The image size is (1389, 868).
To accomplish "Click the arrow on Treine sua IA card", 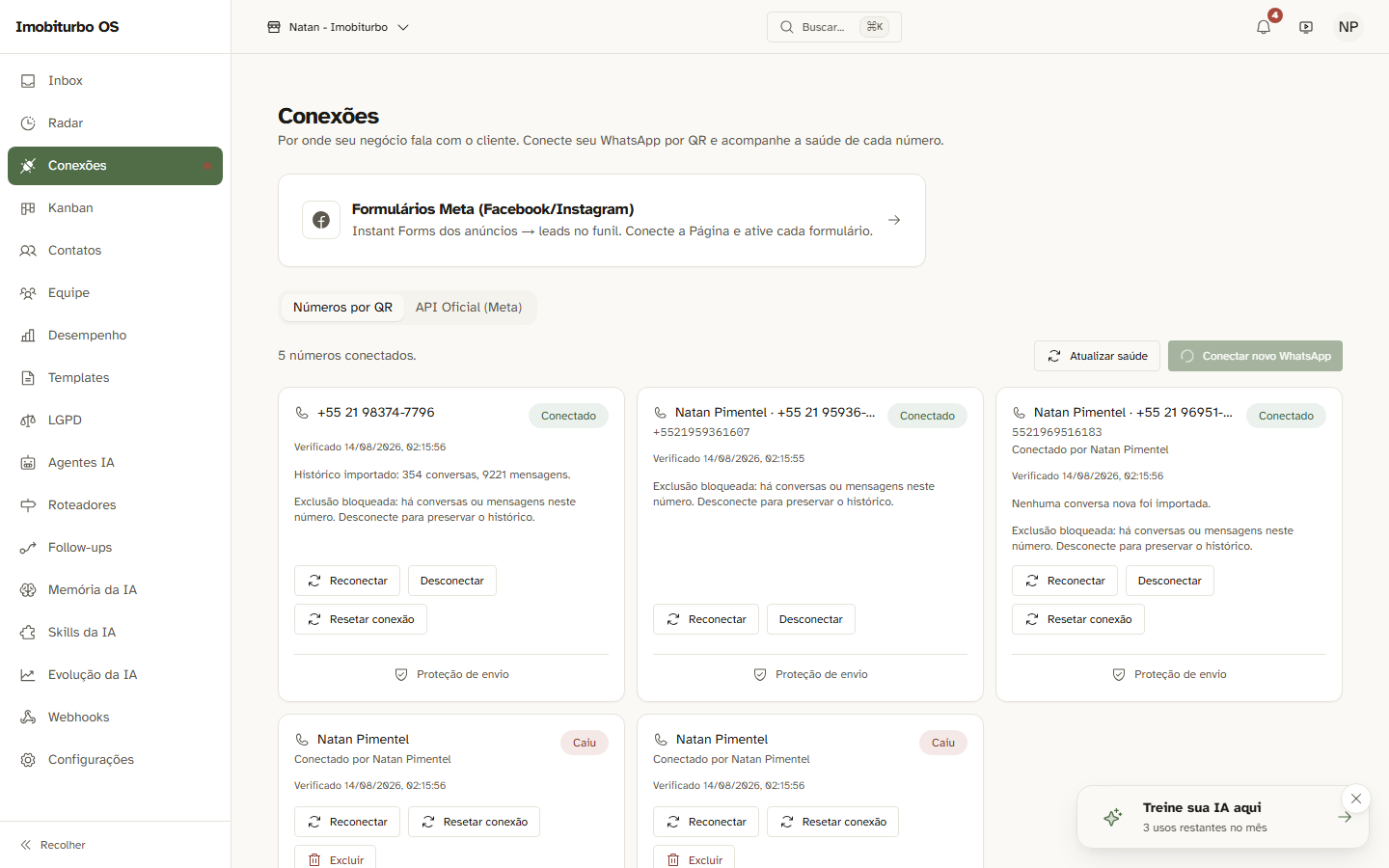I will click(1345, 817).
